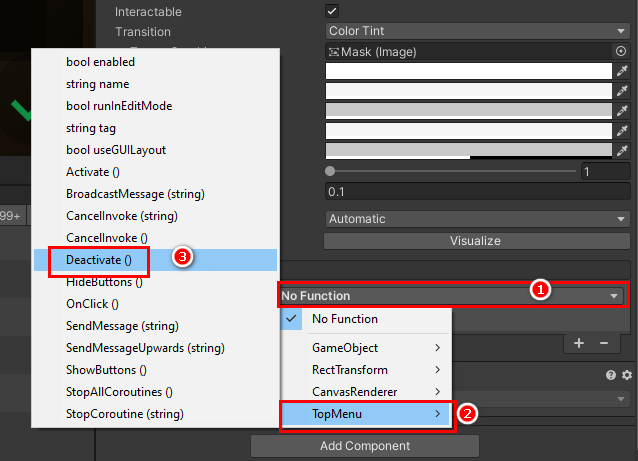Choose CancelInvoke (string) function
638x461 pixels.
tap(155, 216)
